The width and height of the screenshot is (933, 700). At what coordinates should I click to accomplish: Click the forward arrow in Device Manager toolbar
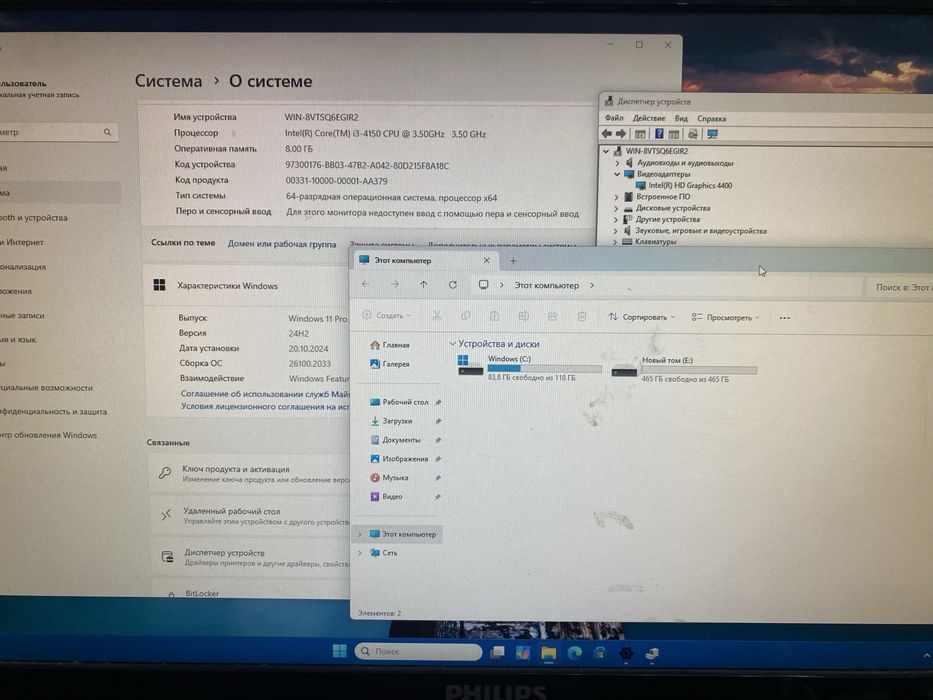click(621, 134)
